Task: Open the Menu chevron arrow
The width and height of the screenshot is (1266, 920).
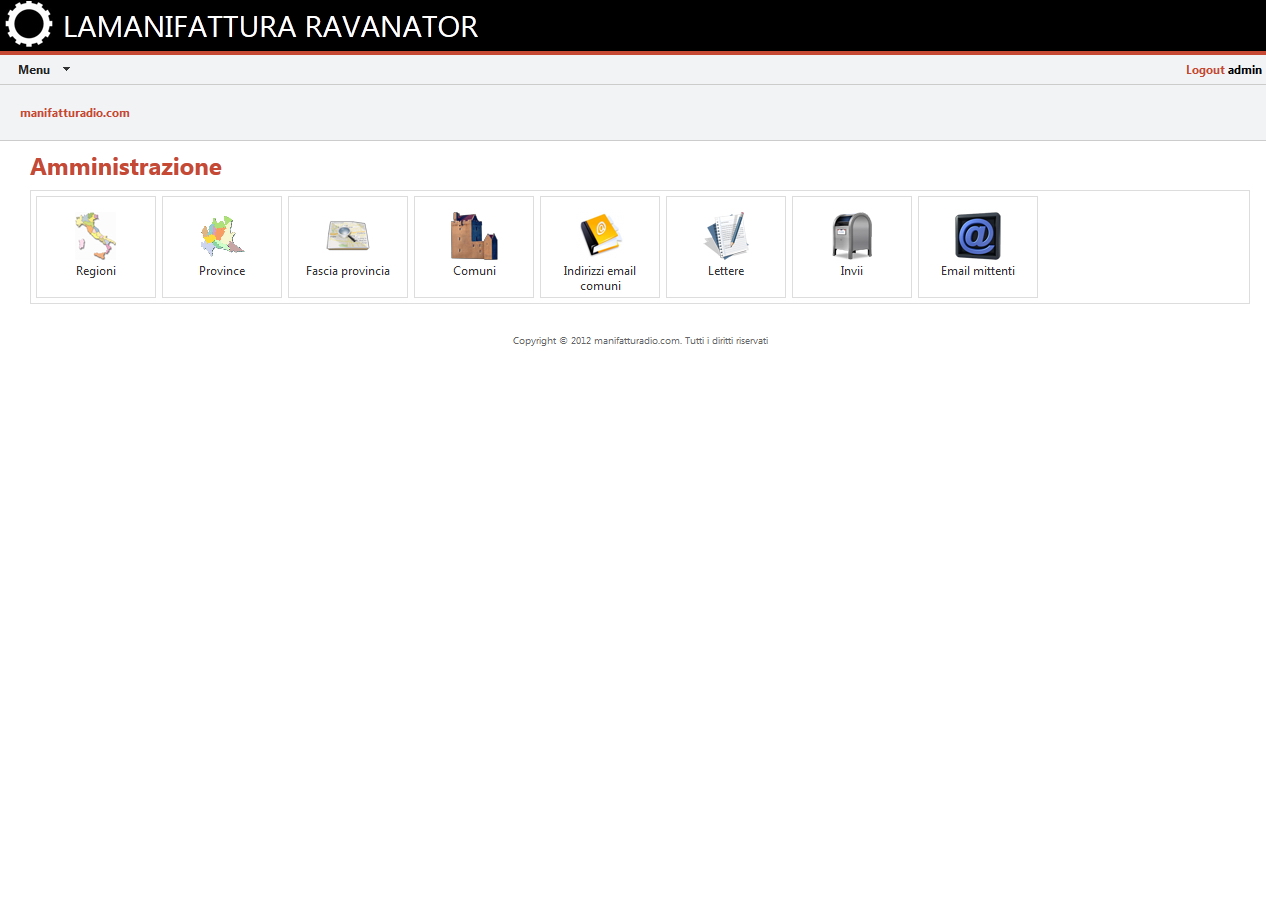Action: coord(66,70)
